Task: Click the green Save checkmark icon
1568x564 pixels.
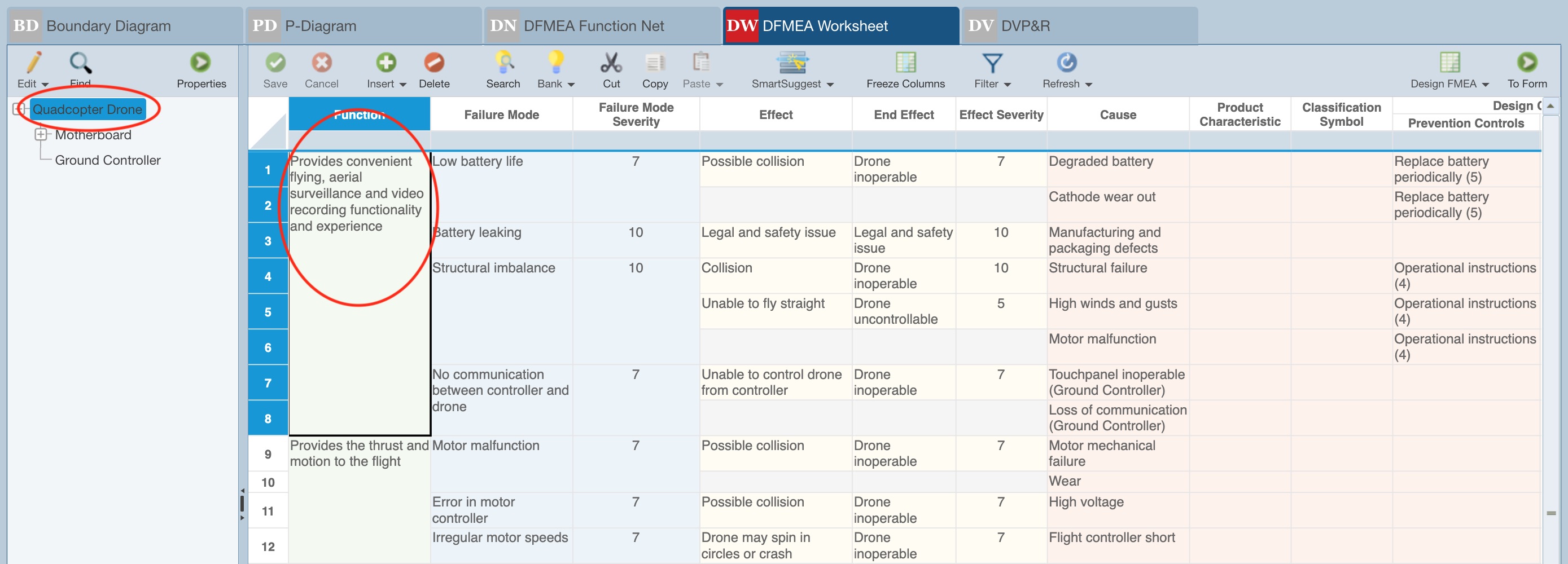Action: tap(275, 63)
